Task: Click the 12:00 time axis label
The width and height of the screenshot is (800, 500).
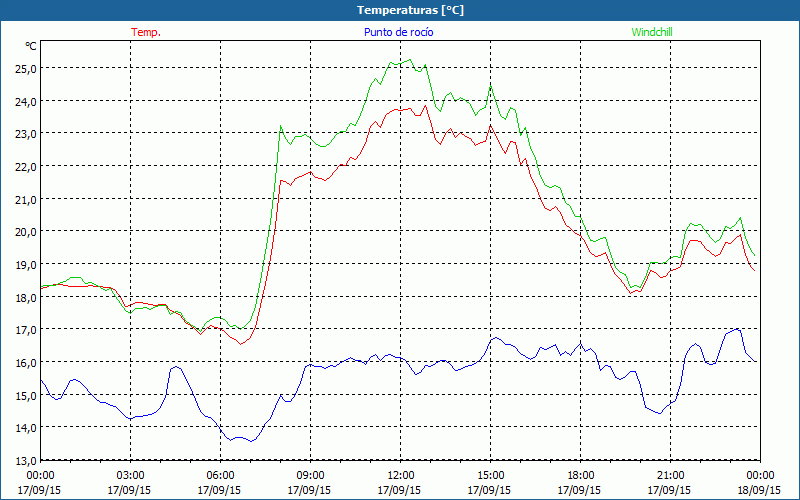Action: click(x=401, y=476)
